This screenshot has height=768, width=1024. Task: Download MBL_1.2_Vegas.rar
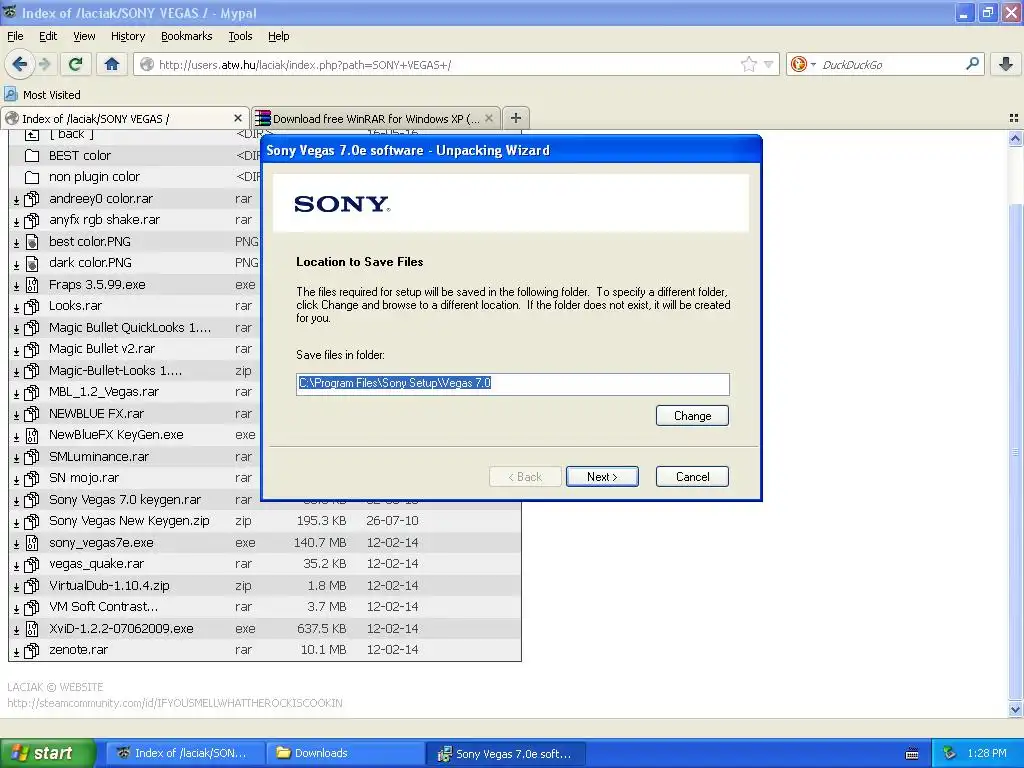(104, 392)
